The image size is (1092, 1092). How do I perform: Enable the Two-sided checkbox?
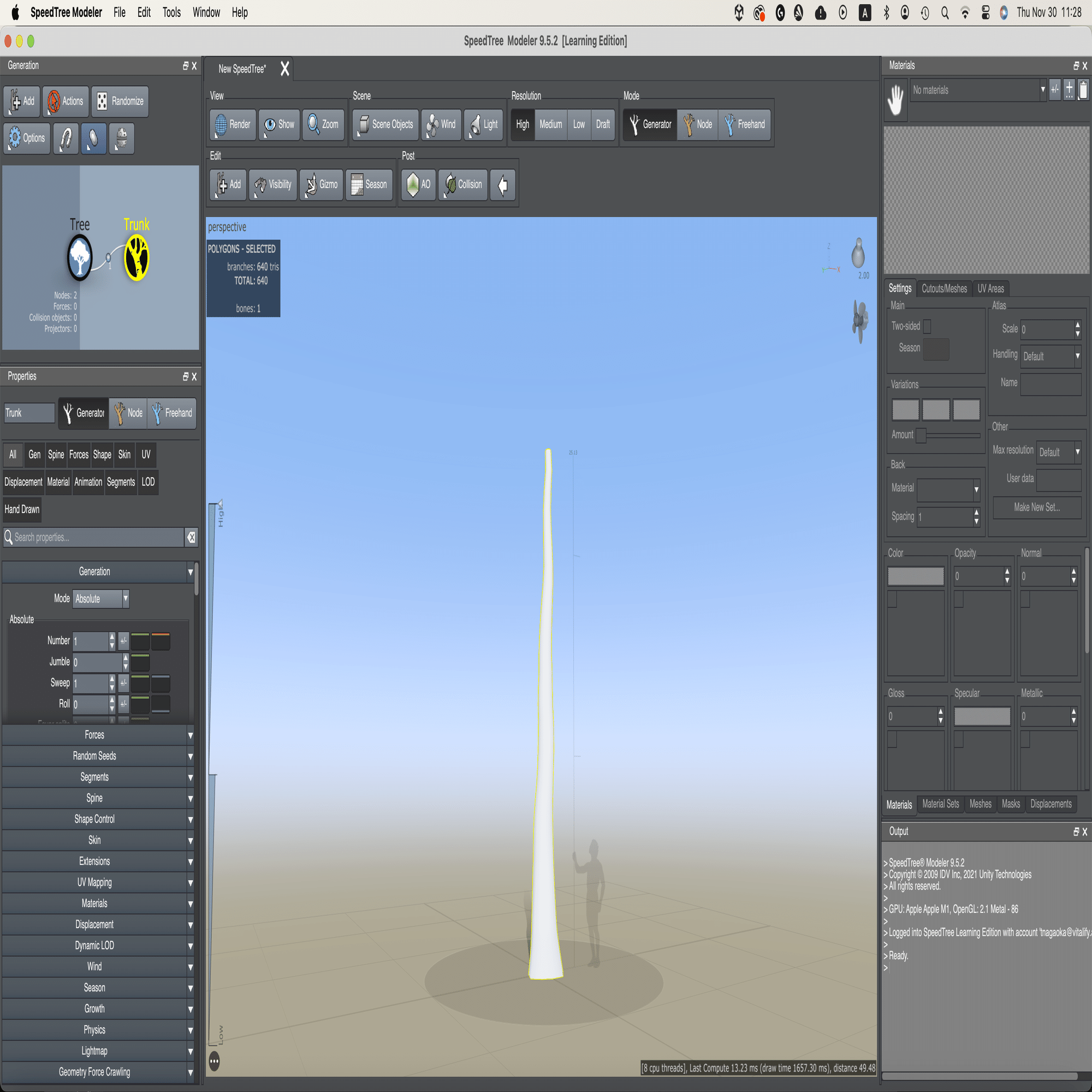927,326
